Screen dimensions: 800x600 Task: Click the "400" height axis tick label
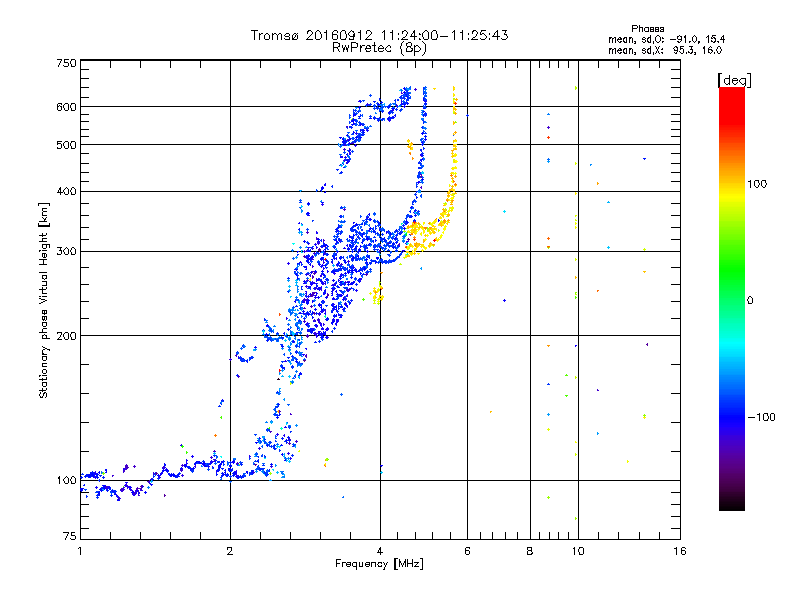pyautogui.click(x=67, y=191)
